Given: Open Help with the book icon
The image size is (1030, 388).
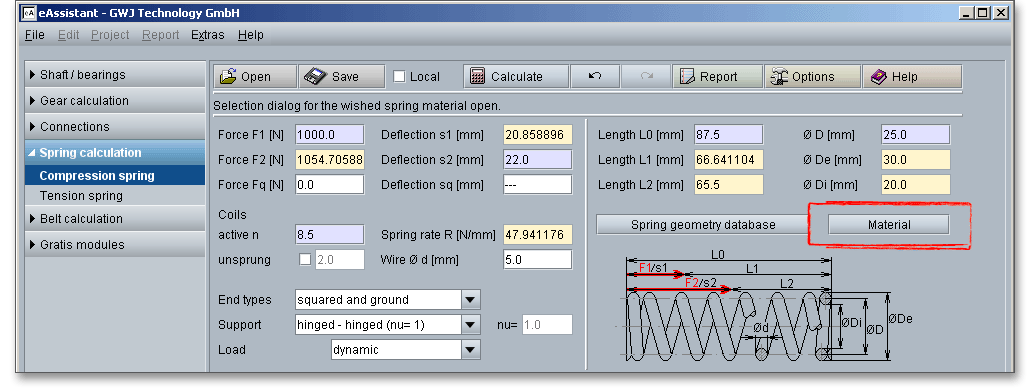Looking at the screenshot, I should click(912, 77).
